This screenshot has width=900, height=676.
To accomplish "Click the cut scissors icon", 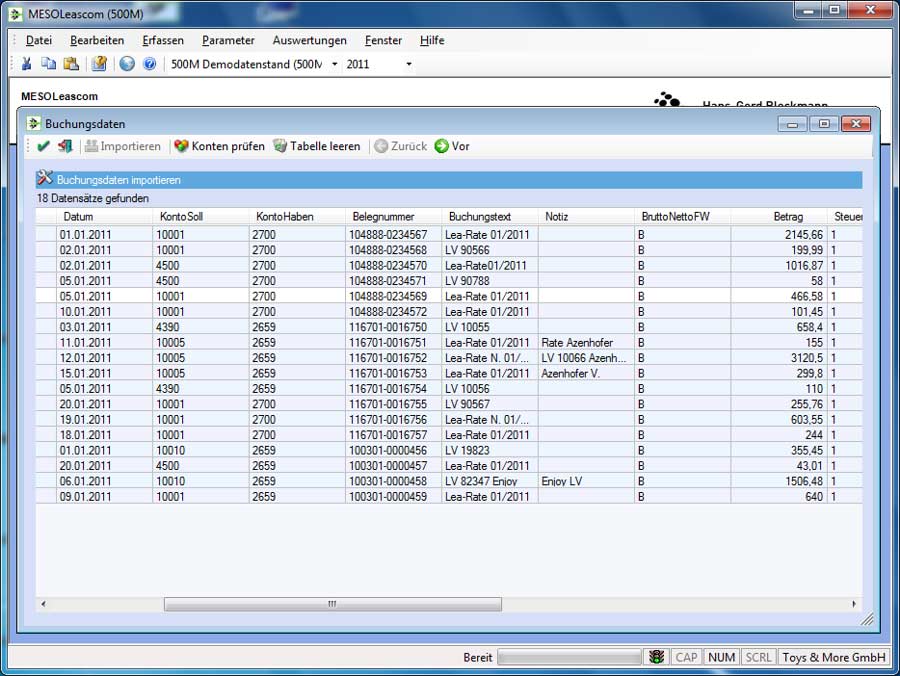I will click(27, 64).
